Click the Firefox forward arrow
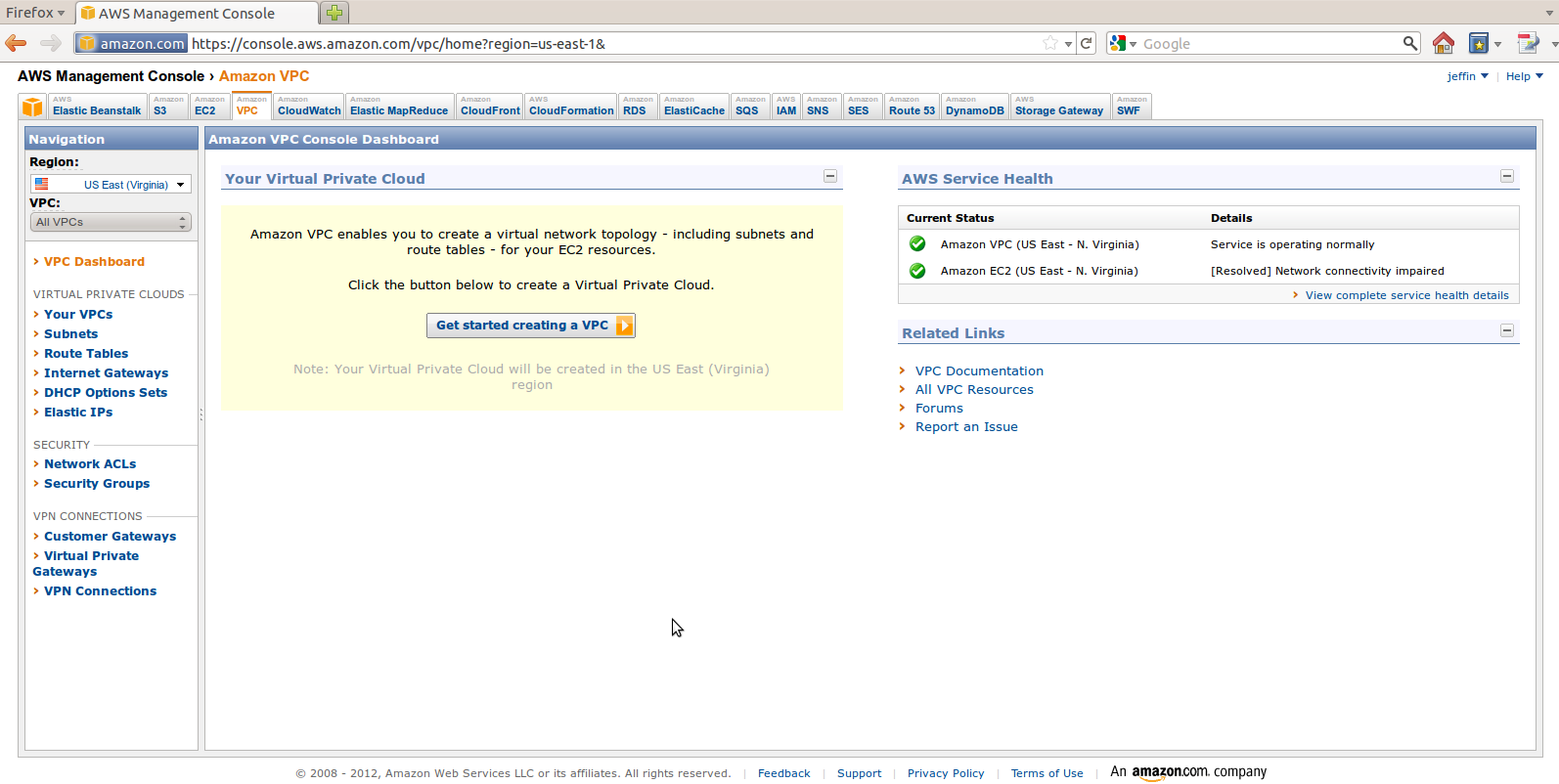Viewport: 1559px width, 784px height. pos(51,43)
